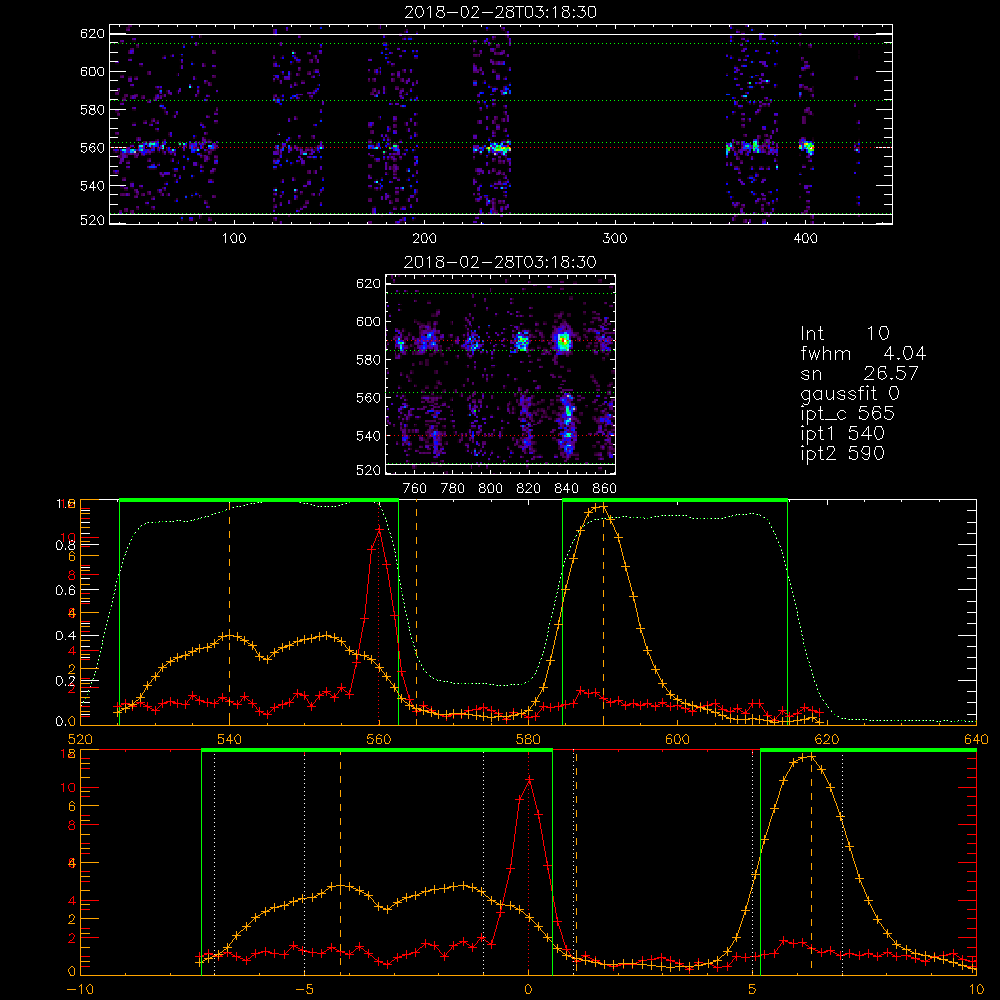
Task: Click the dashed orange line near -4 in the bottom plot
Action: [340, 862]
